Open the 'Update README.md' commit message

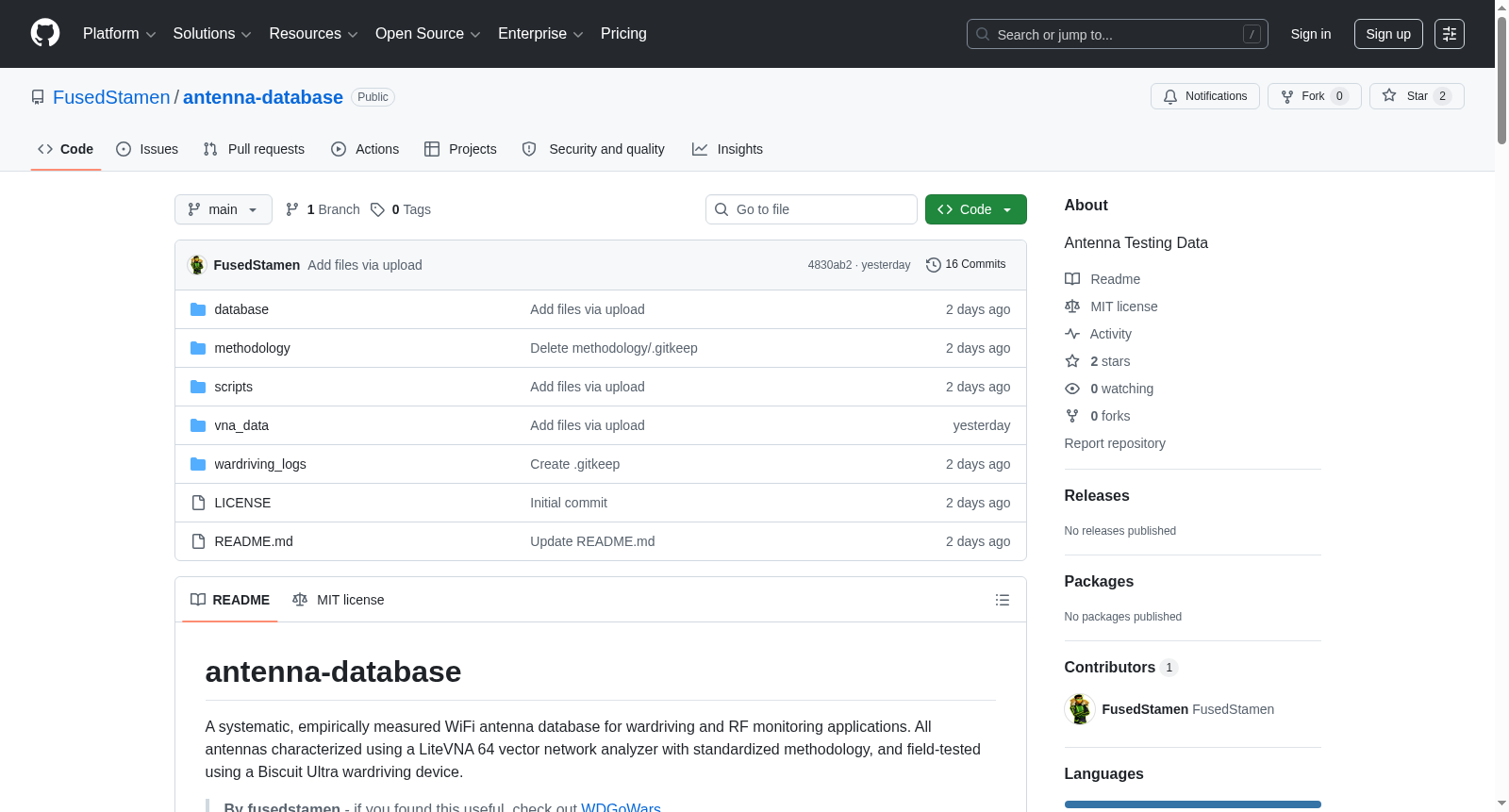pyautogui.click(x=592, y=541)
